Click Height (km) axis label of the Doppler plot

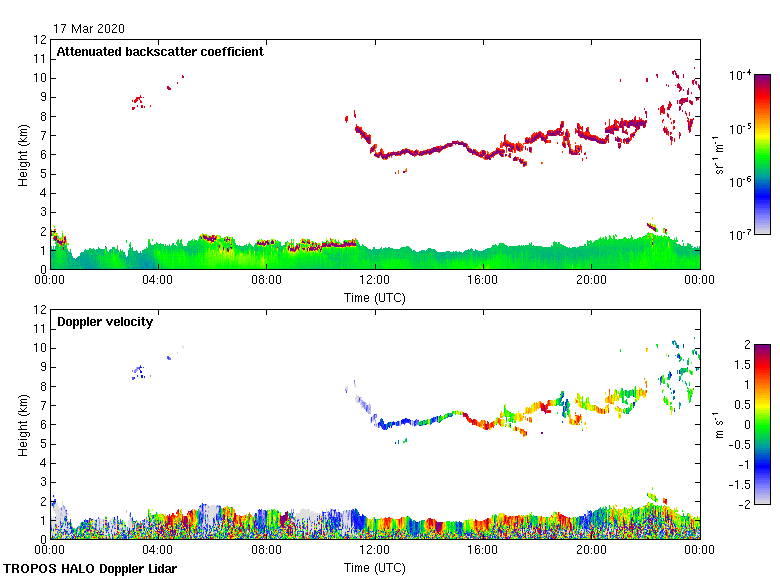[x=21, y=424]
